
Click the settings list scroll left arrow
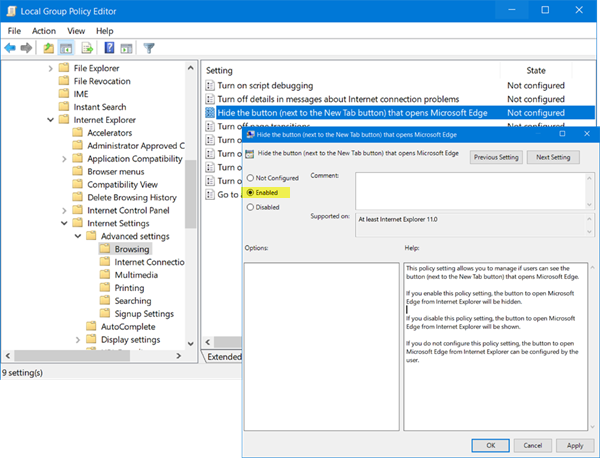click(x=208, y=342)
